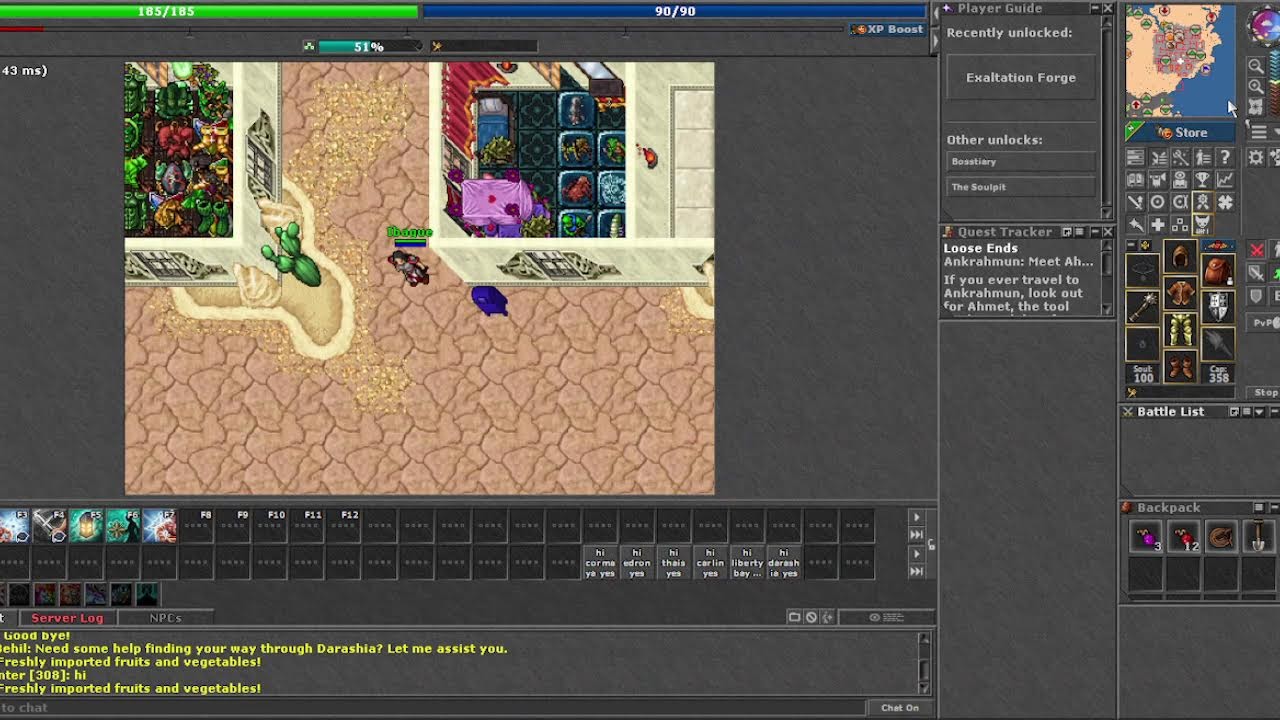
Task: Jump to last page of top action bar
Action: click(x=916, y=535)
